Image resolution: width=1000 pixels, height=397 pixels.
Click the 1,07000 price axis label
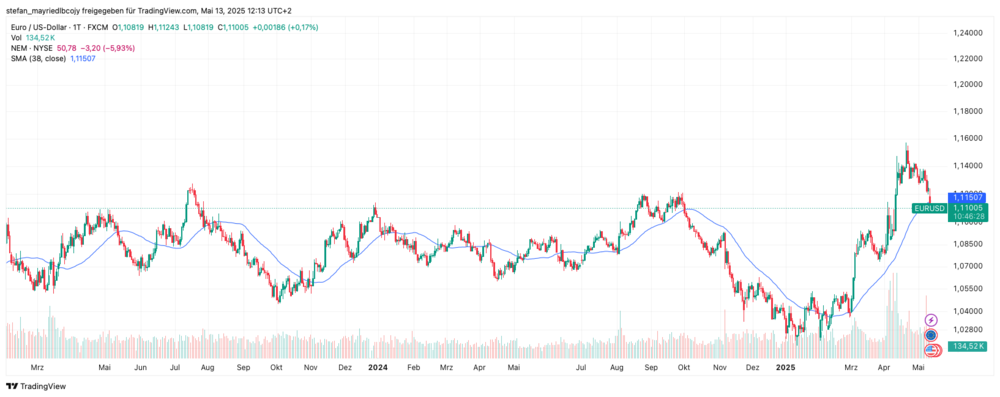[967, 266]
